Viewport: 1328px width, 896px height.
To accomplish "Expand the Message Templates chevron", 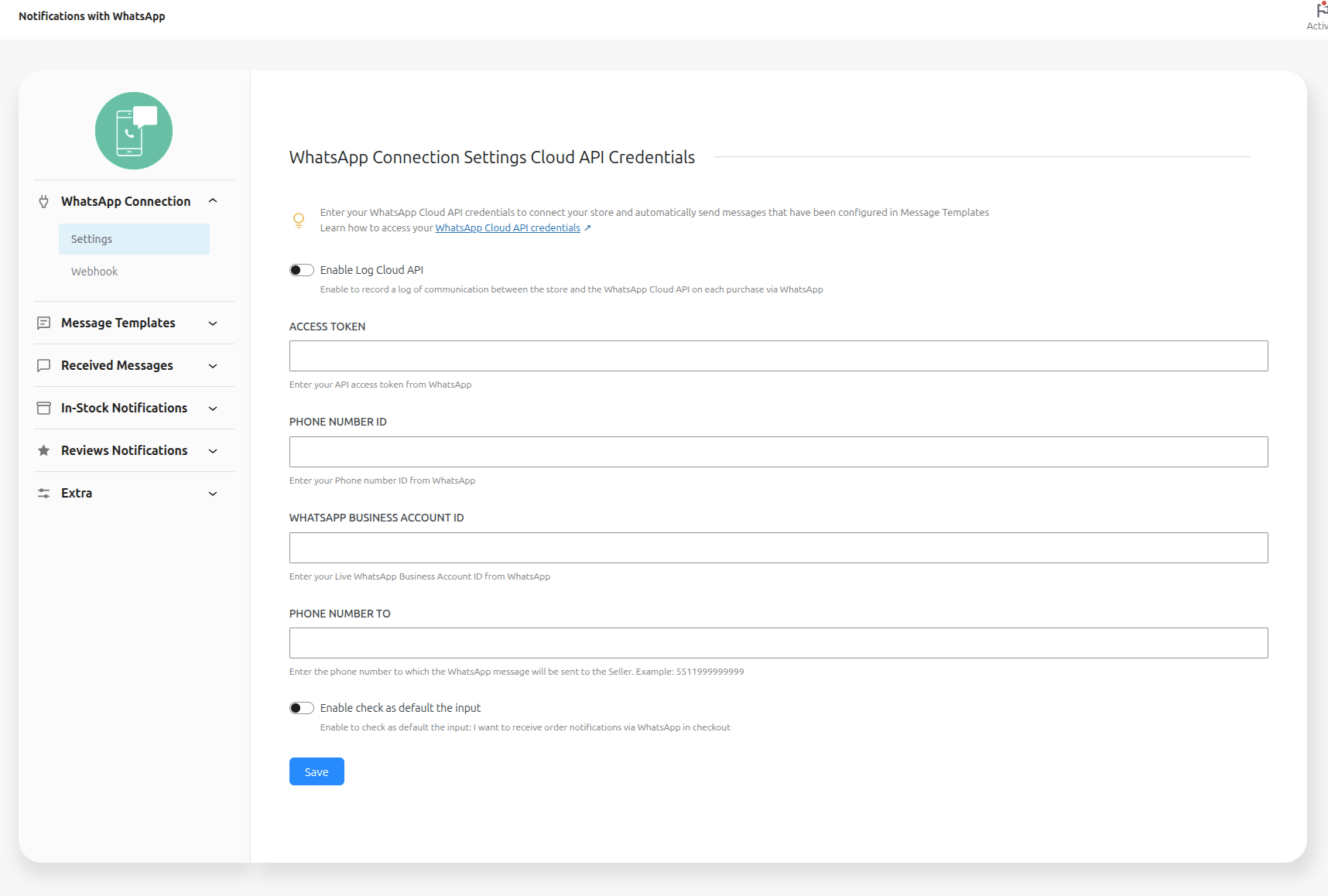I will pyautogui.click(x=213, y=323).
